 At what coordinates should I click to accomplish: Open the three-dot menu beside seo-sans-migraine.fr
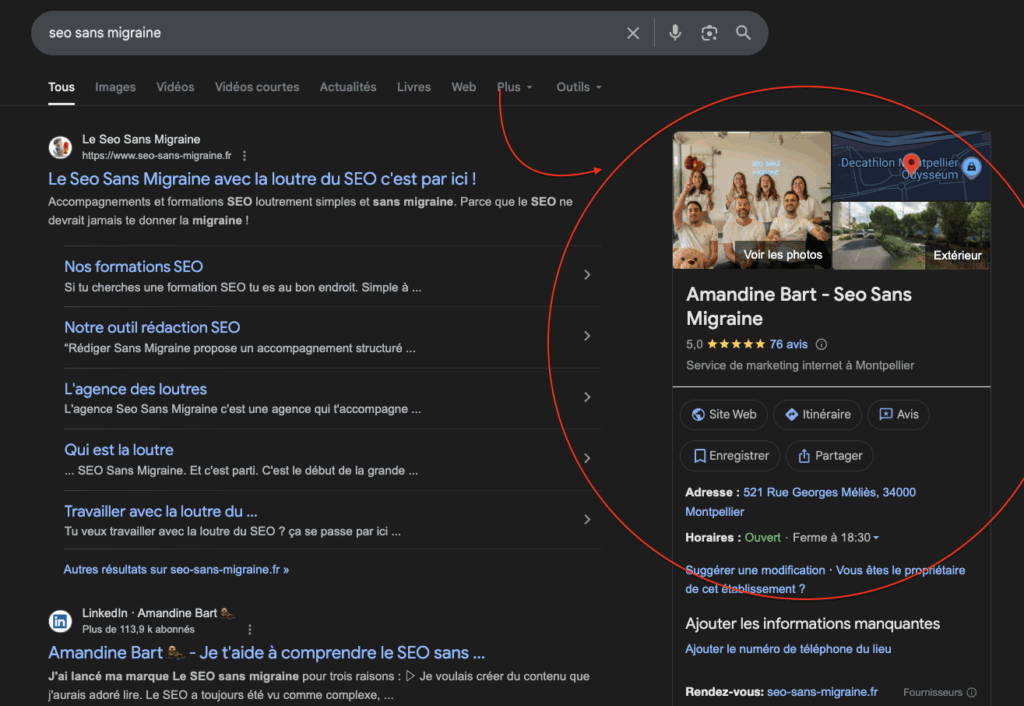pos(244,156)
